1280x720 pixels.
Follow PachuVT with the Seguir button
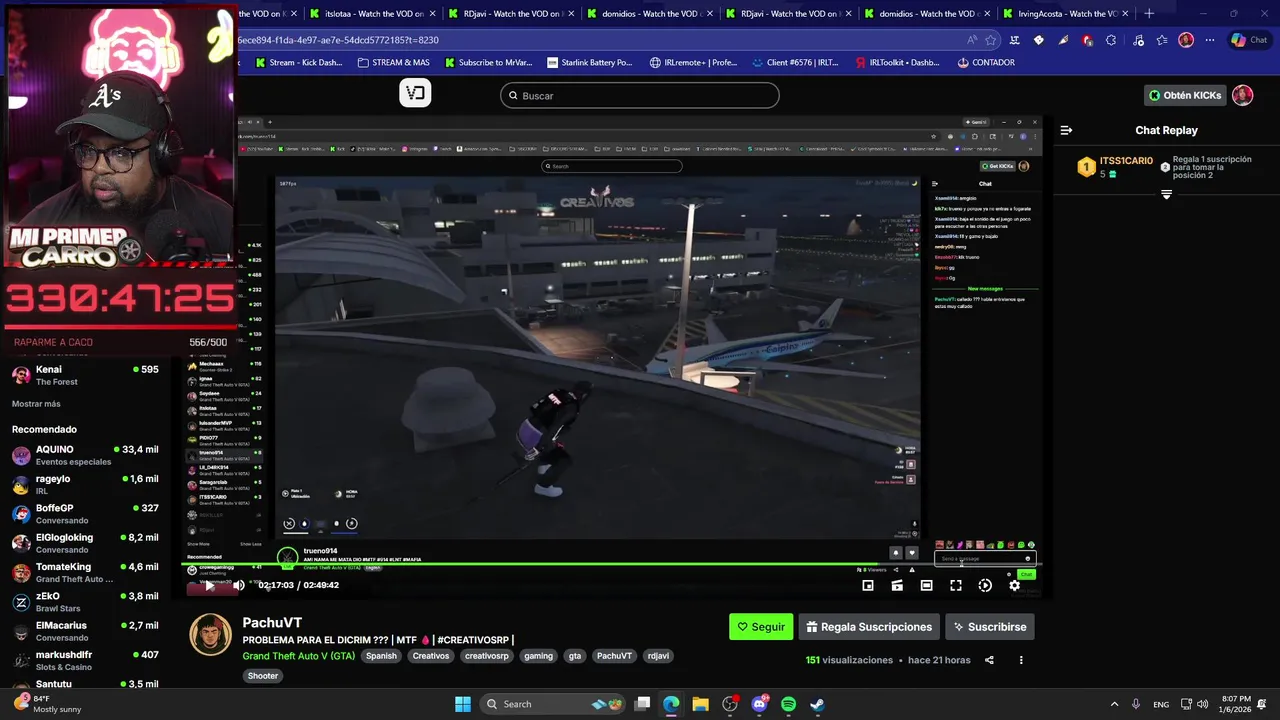[x=761, y=627]
